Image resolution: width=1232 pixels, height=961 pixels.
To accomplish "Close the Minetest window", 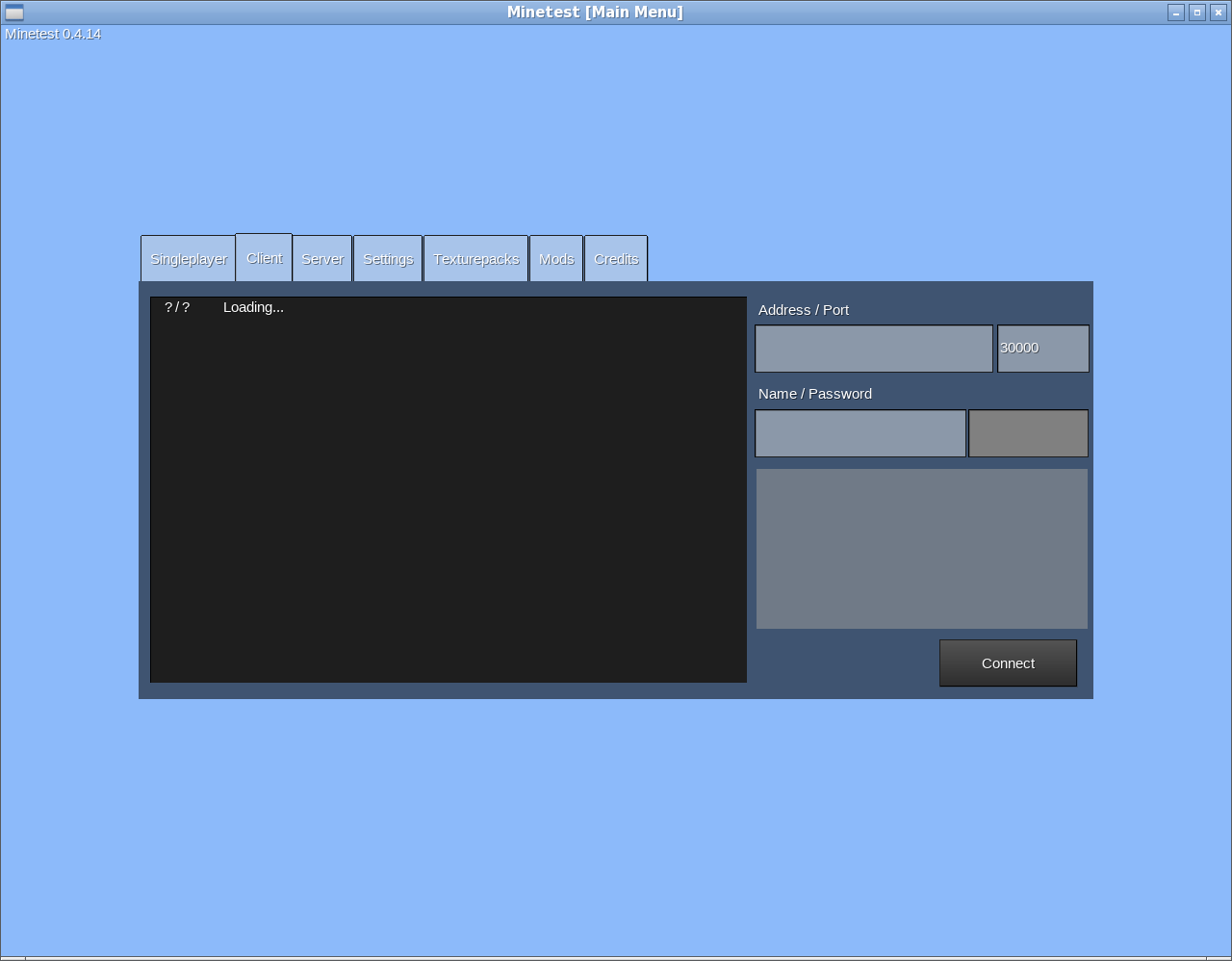I will [1219, 13].
